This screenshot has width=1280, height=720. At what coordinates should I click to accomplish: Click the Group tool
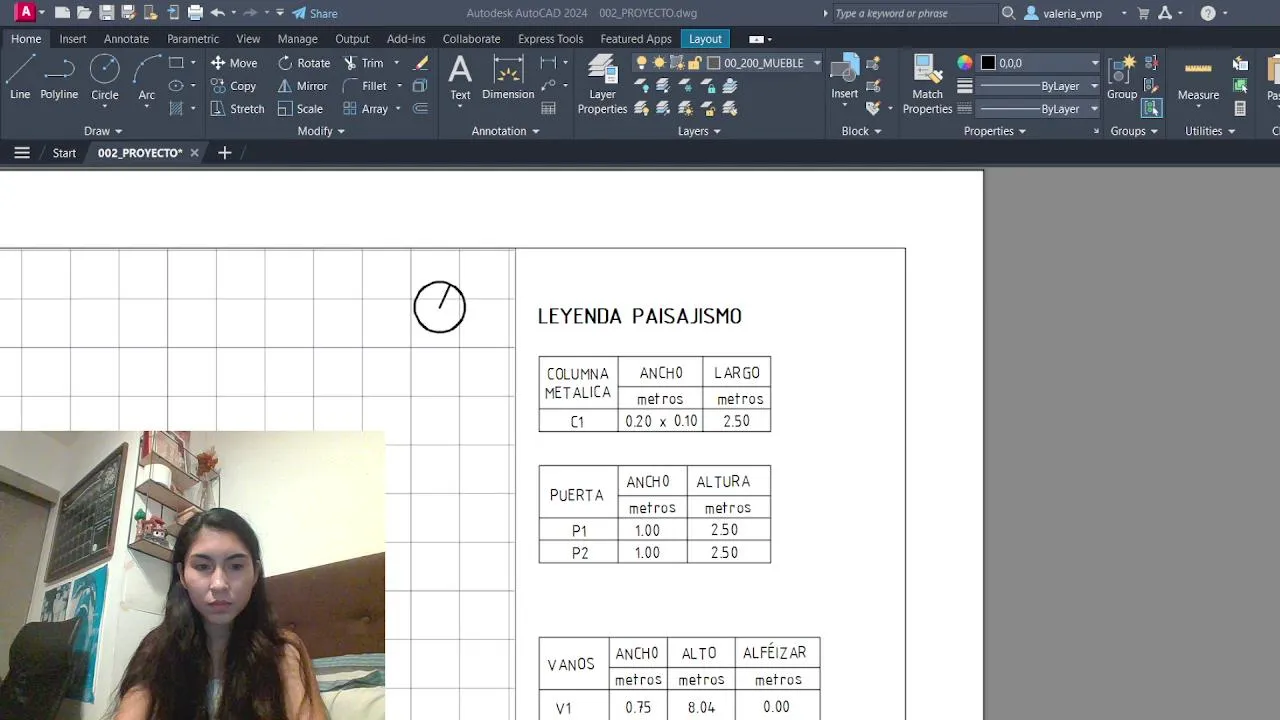click(1122, 77)
